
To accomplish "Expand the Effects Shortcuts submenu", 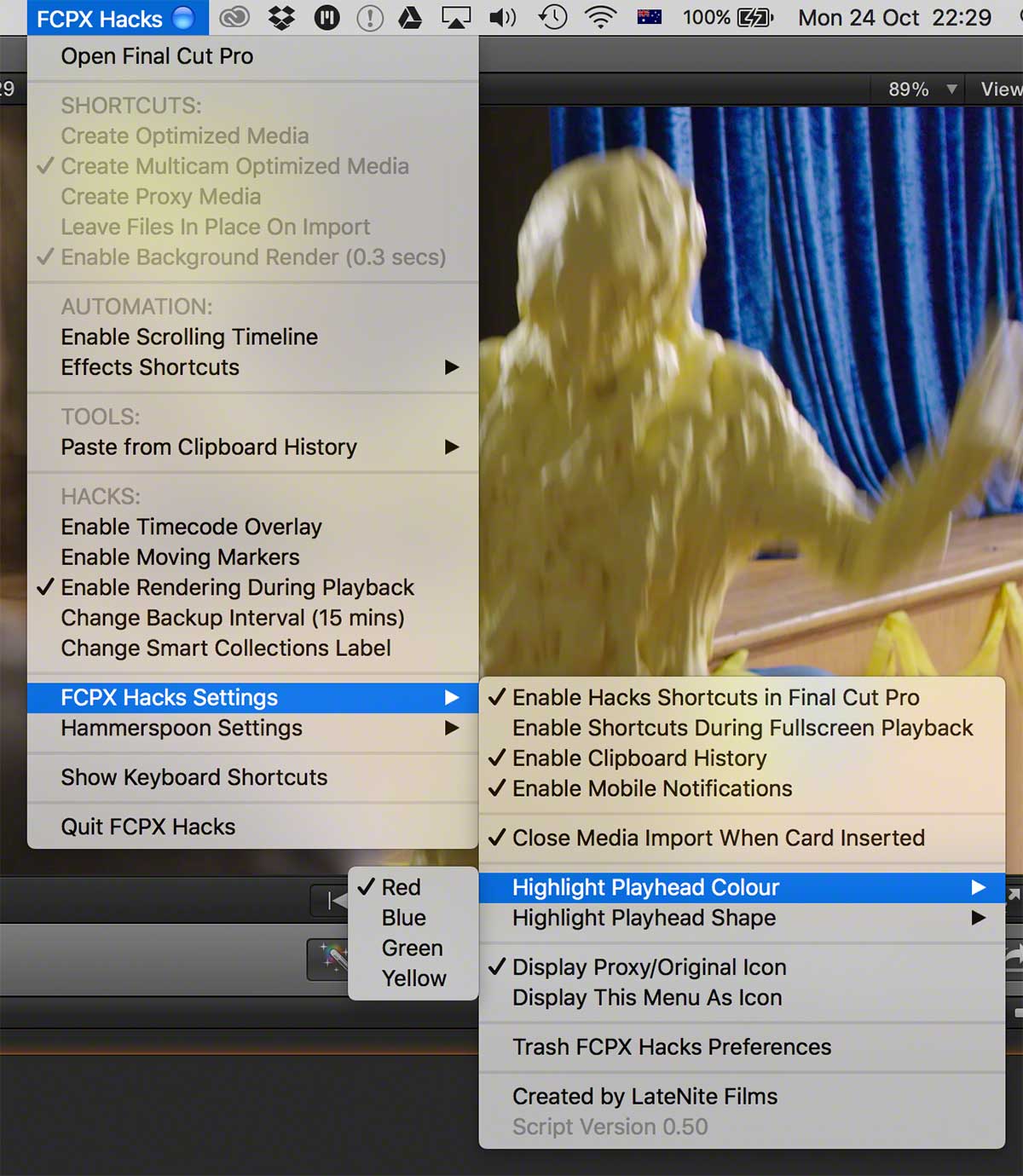I will pyautogui.click(x=252, y=367).
